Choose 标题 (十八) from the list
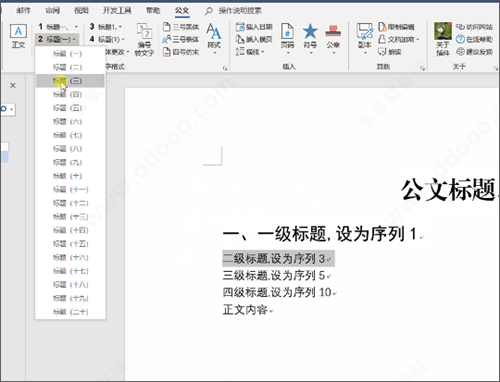Viewport: 500px width, 382px height. tap(70, 285)
